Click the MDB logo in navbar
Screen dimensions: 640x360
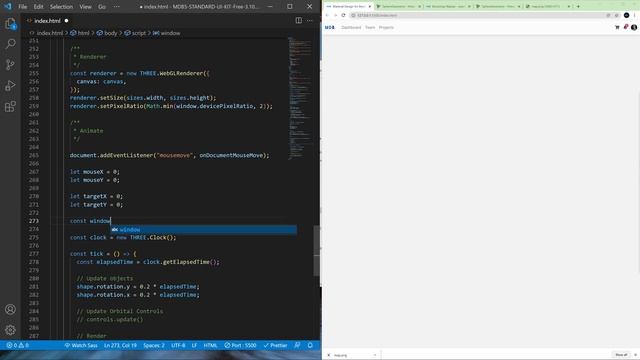[330, 27]
